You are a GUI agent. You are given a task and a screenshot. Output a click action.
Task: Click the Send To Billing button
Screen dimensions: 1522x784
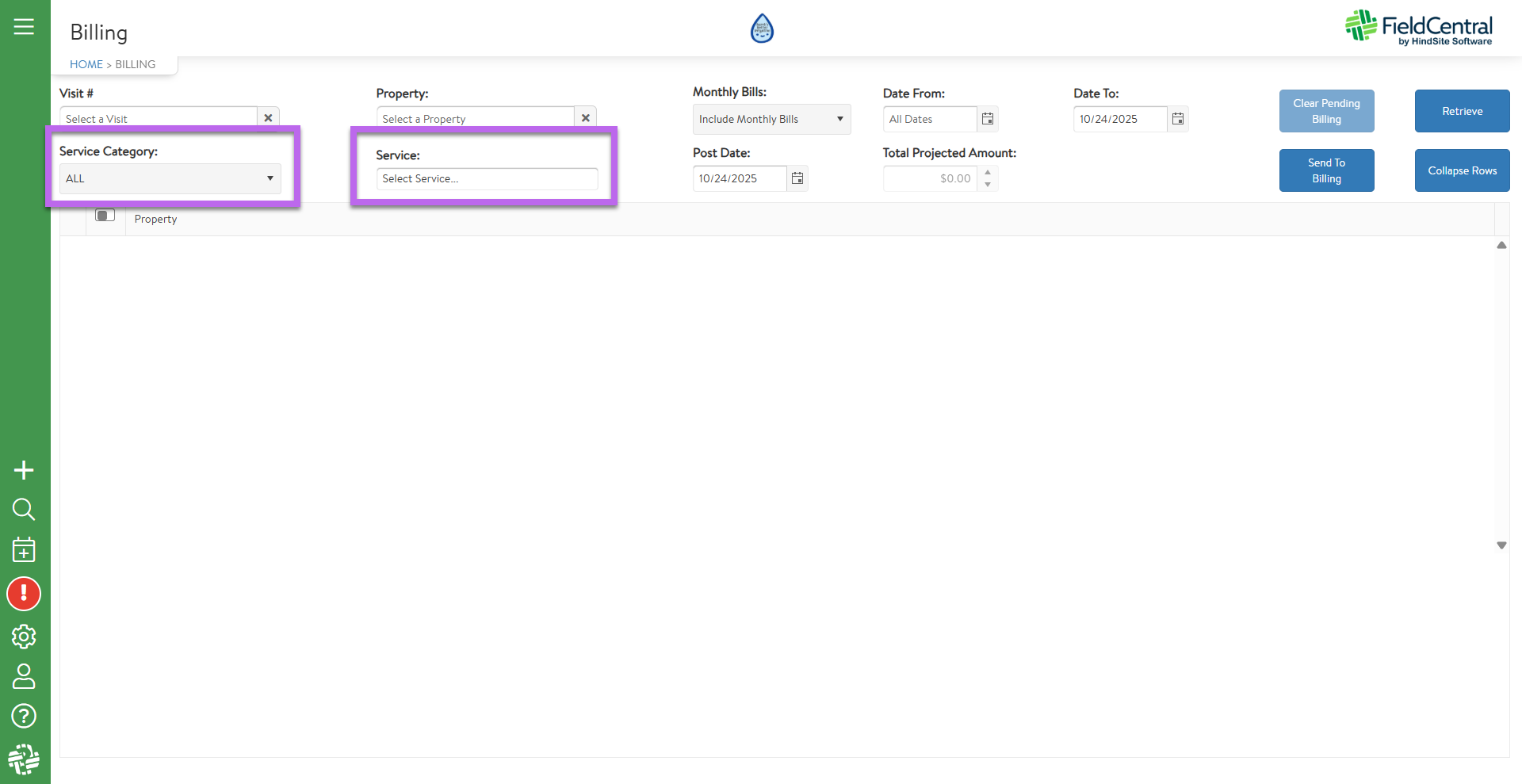[1326, 170]
